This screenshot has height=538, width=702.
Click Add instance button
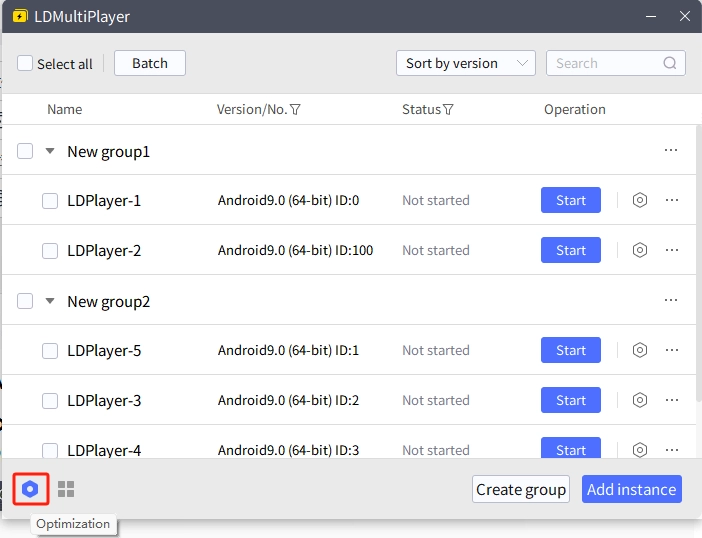[632, 489]
